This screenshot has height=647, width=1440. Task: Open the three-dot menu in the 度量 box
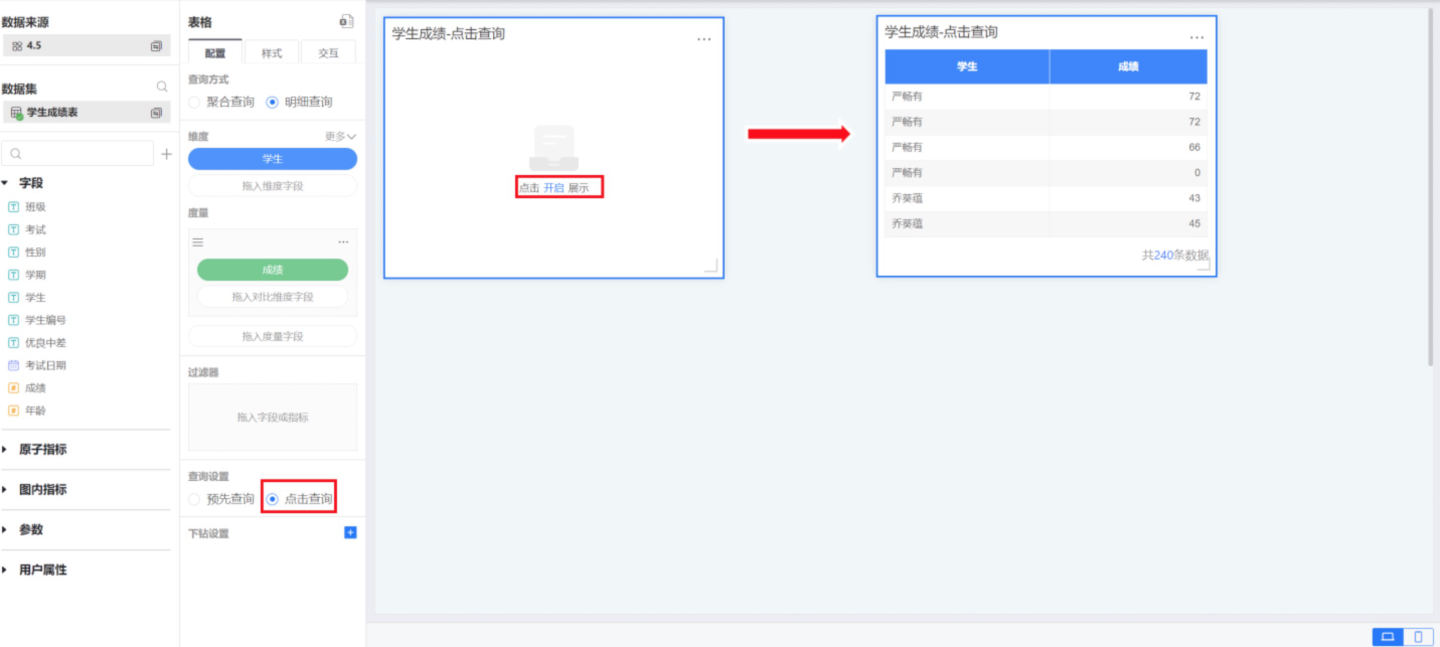coord(343,242)
